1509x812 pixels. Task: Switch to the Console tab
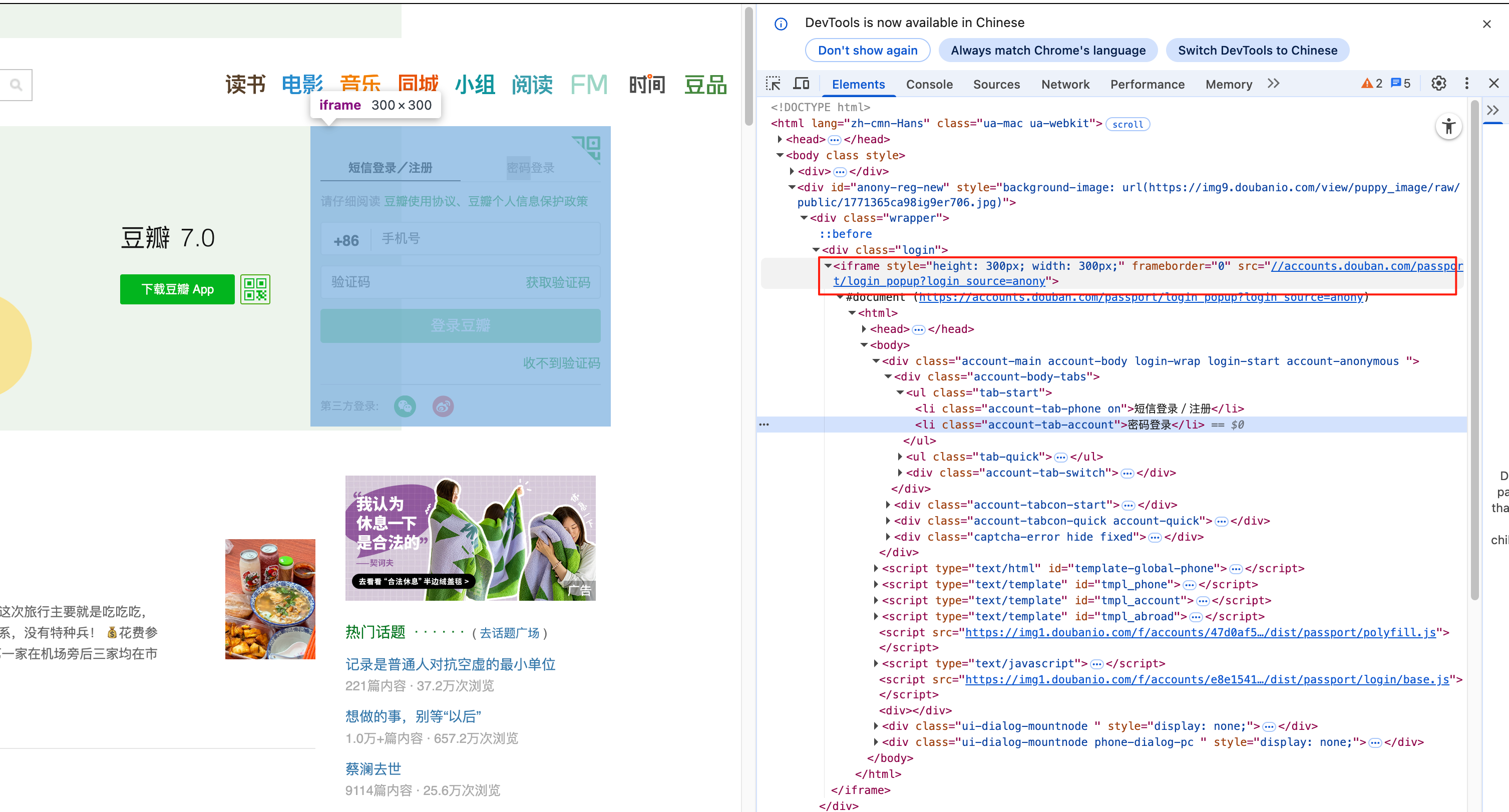[929, 85]
